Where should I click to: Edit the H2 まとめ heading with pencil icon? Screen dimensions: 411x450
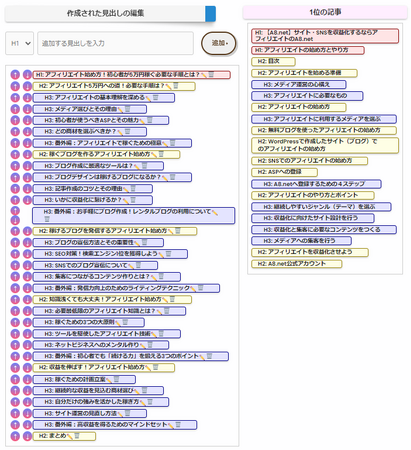70,436
